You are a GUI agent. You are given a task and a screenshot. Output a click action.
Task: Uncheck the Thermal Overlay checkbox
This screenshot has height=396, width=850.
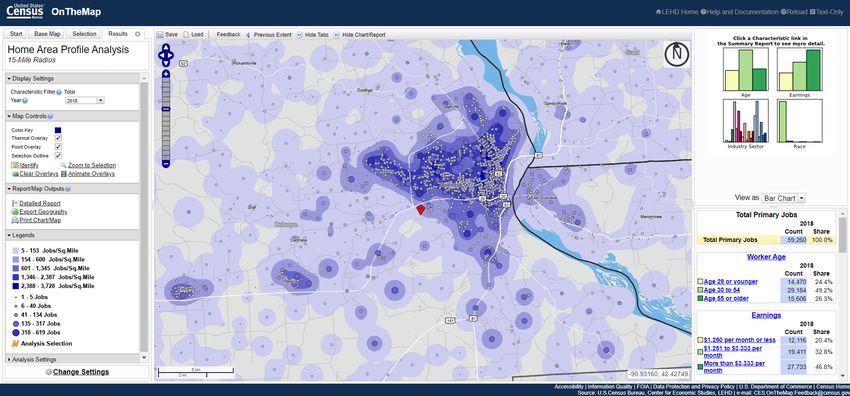point(59,138)
